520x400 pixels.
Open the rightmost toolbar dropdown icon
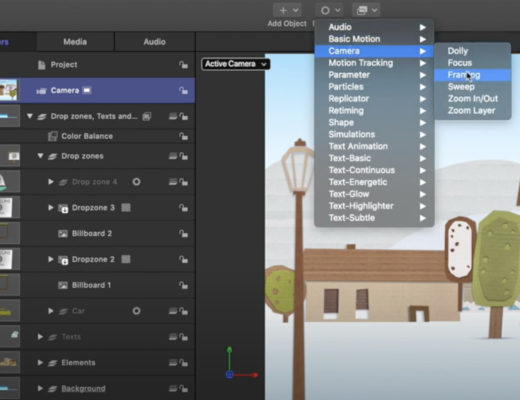coord(366,10)
